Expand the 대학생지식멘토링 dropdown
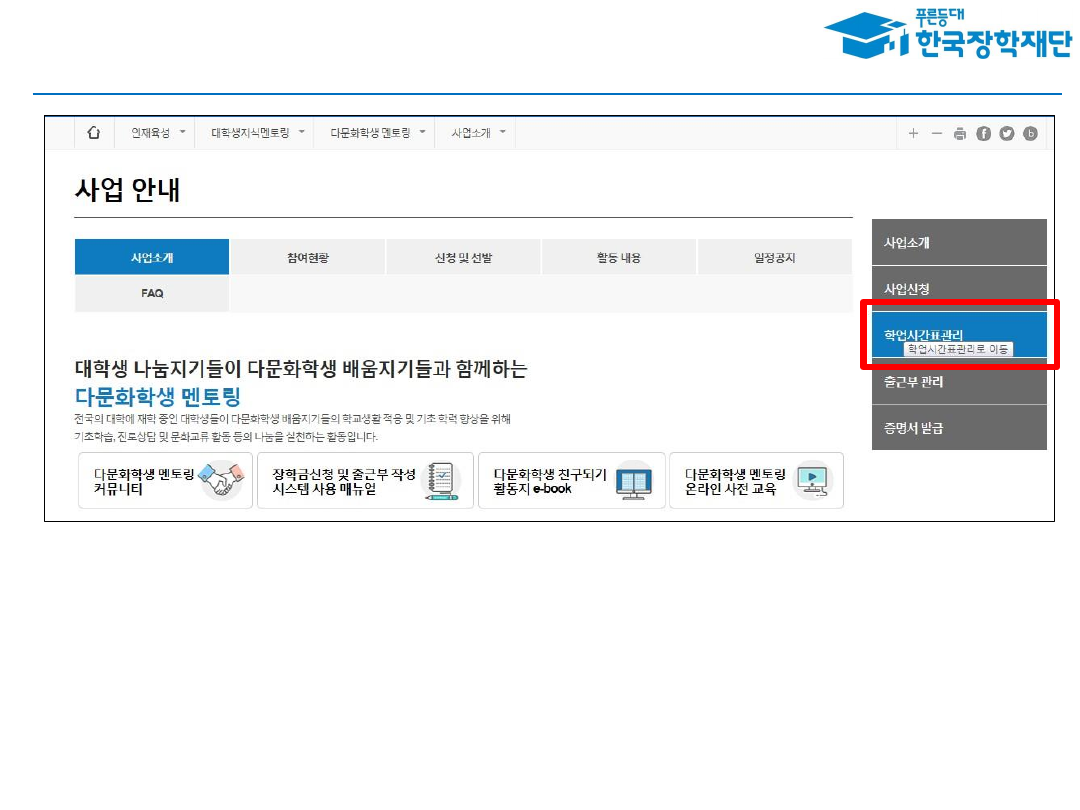Screen dimensions: 1080x810 tap(257, 133)
